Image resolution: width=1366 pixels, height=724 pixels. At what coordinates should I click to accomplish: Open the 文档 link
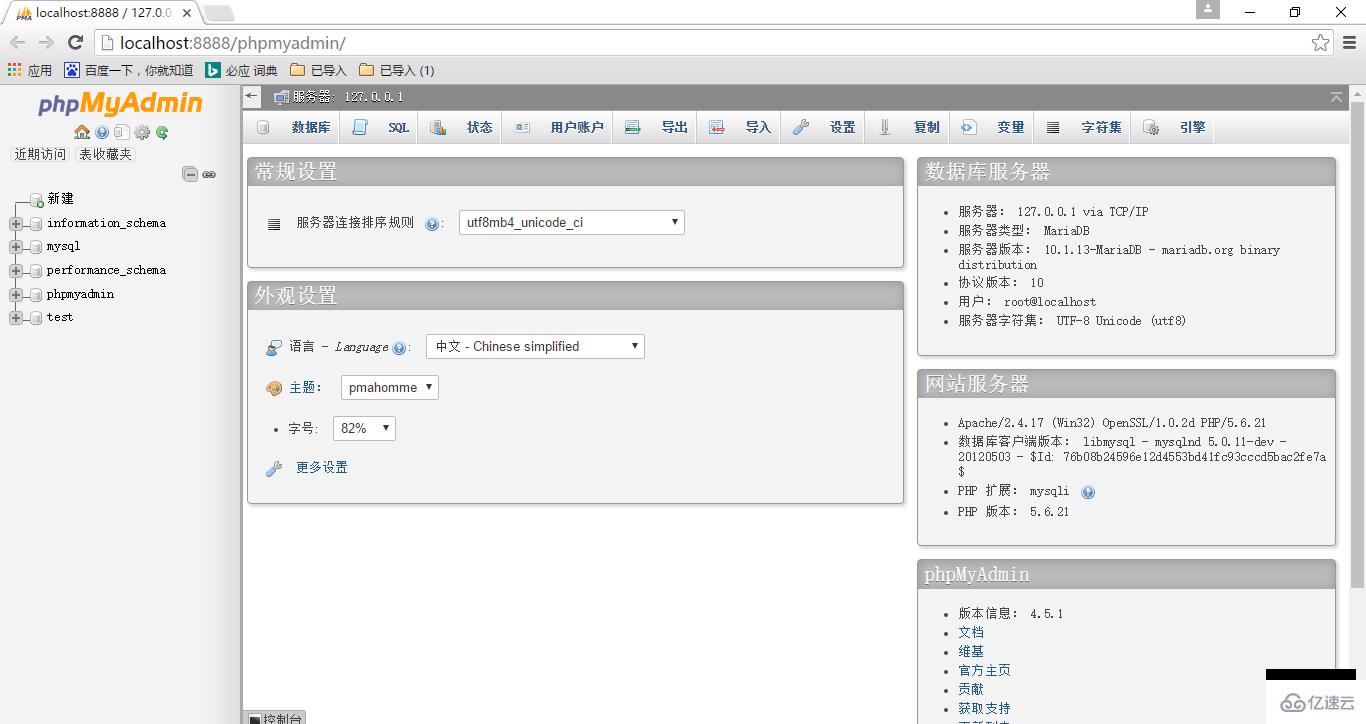click(x=971, y=632)
